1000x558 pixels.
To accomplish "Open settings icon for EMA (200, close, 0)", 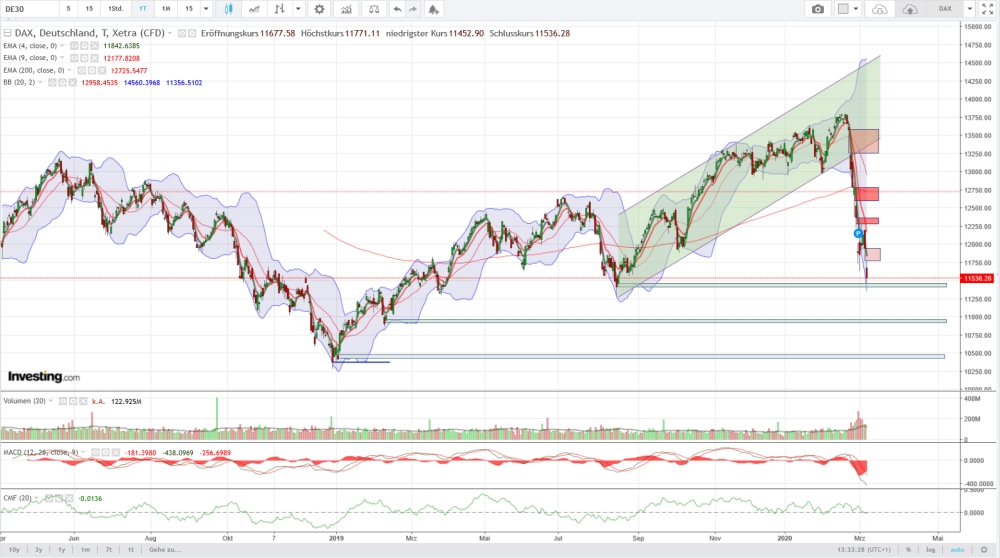I will pos(92,70).
